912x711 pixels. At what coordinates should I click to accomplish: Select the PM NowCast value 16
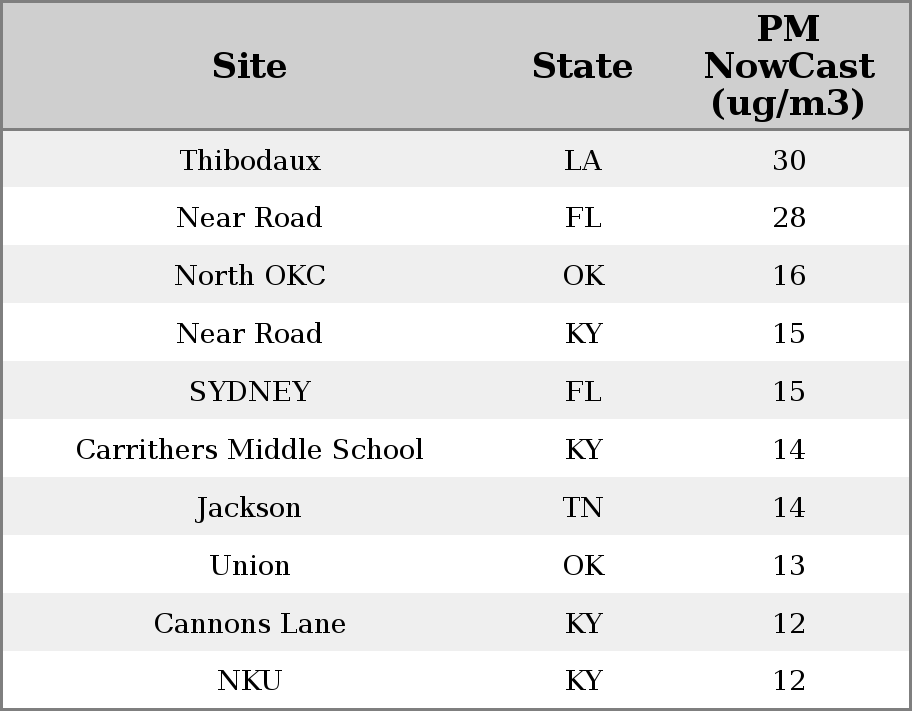789,276
